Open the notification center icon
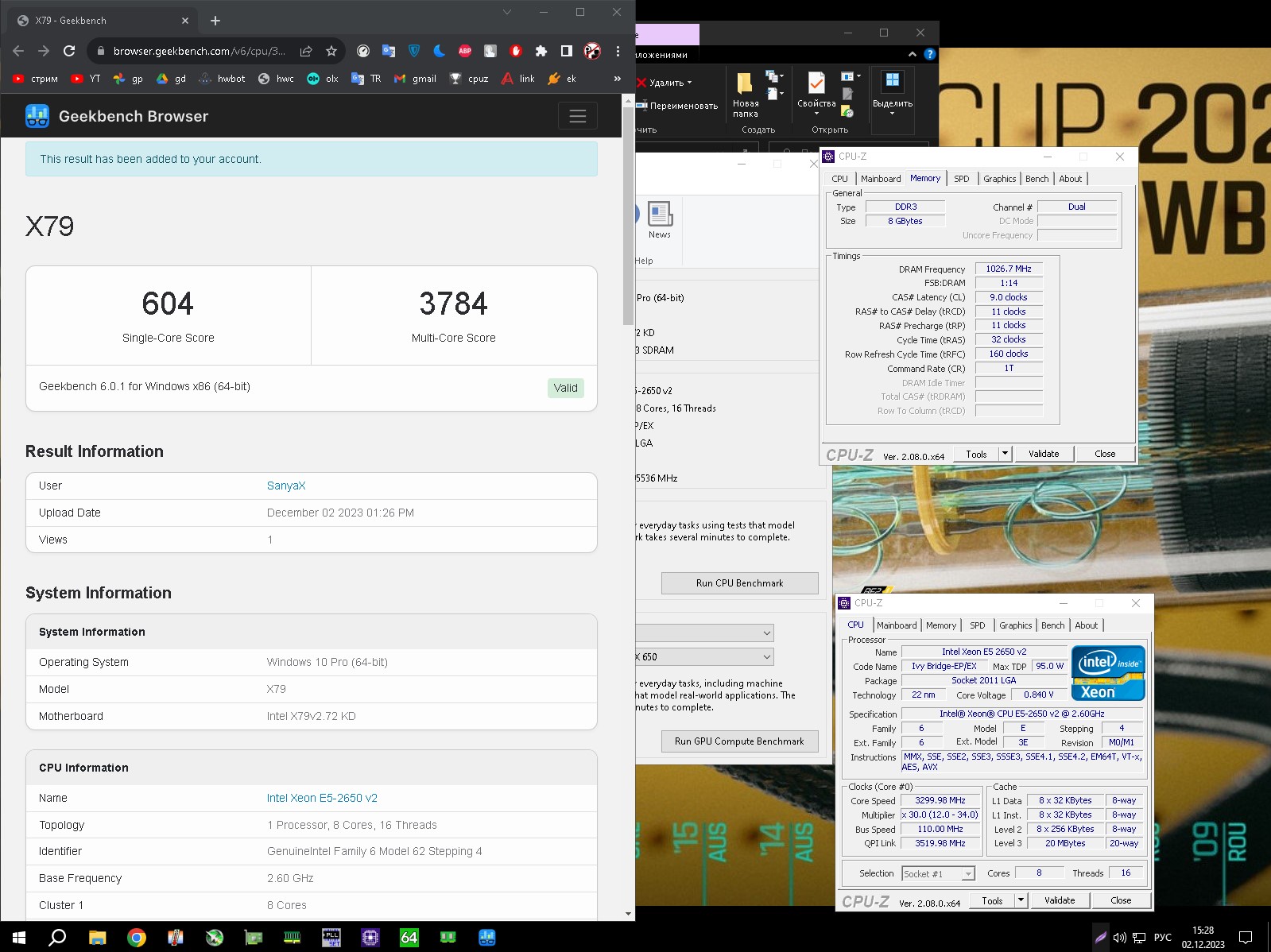Image resolution: width=1271 pixels, height=952 pixels. click(1246, 938)
